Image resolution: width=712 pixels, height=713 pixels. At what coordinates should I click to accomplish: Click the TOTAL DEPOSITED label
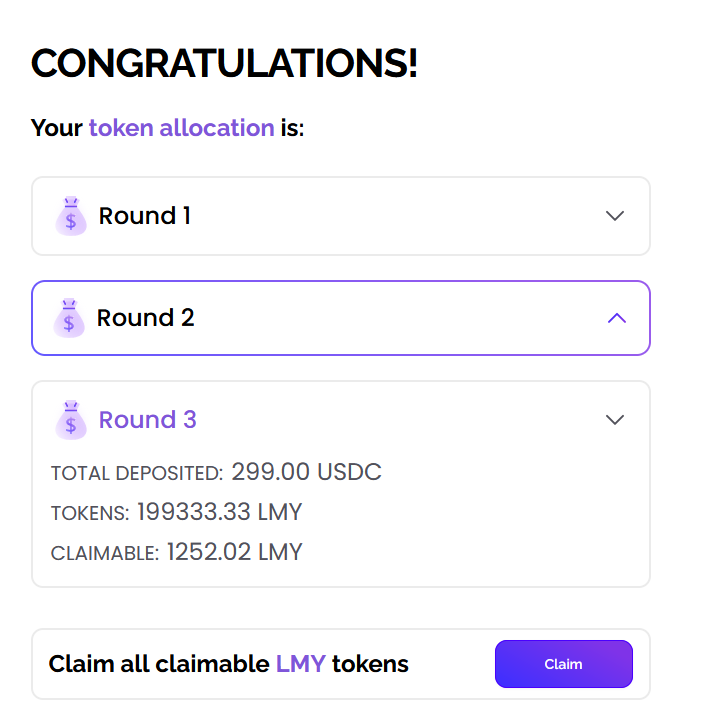[137, 473]
